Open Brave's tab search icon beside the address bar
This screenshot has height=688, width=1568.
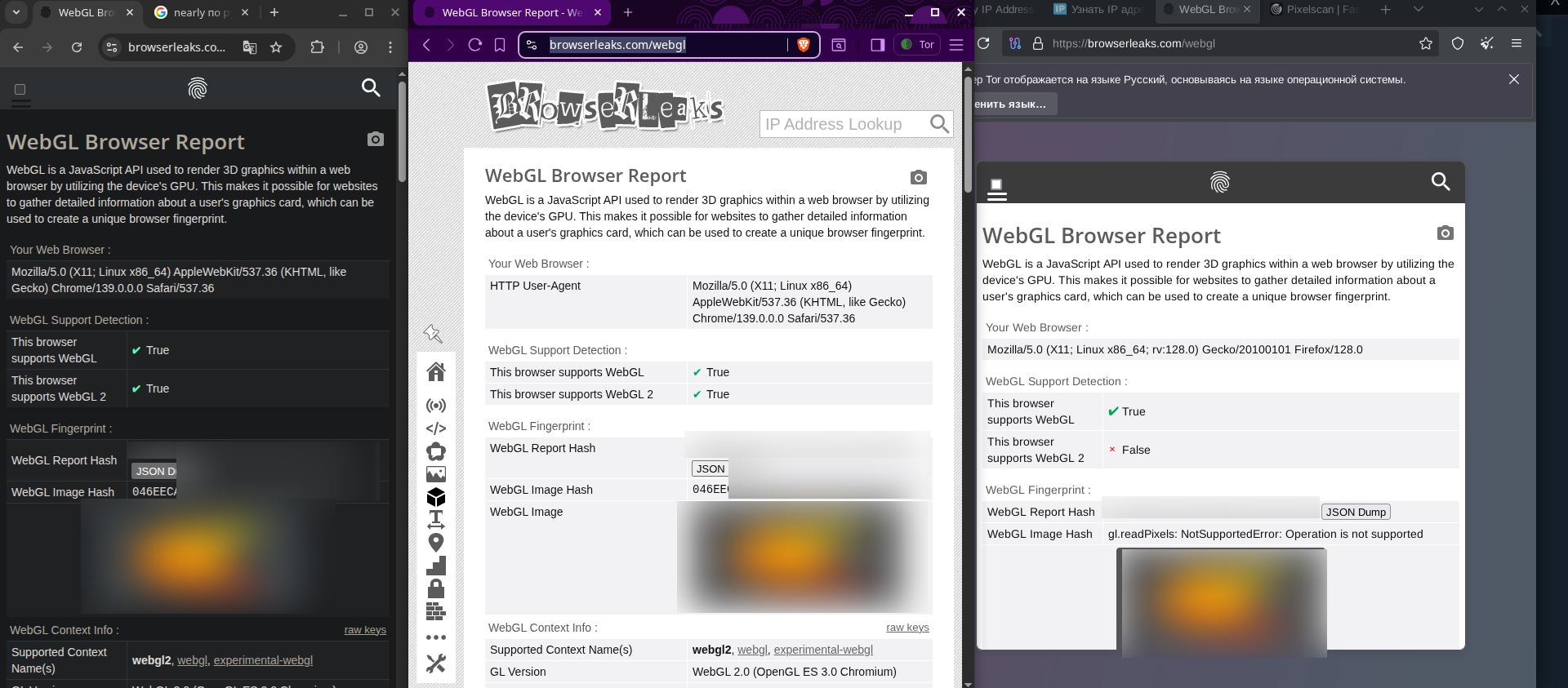tap(839, 45)
